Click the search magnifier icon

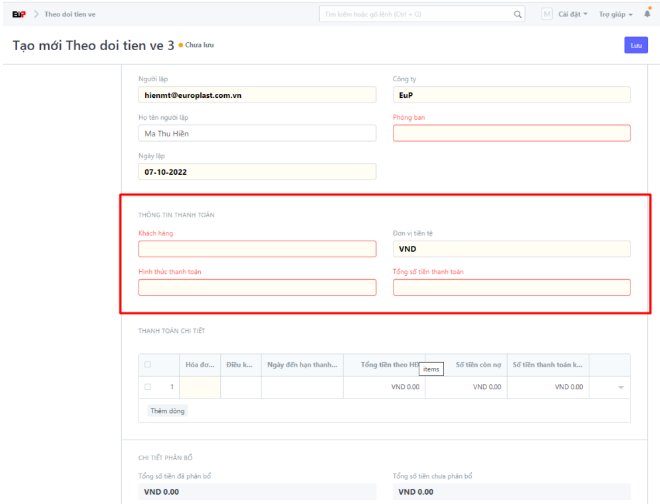click(x=518, y=14)
